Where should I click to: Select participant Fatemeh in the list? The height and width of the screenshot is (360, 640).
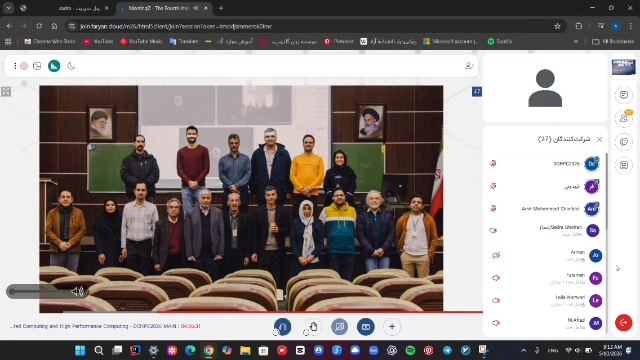click(x=546, y=278)
